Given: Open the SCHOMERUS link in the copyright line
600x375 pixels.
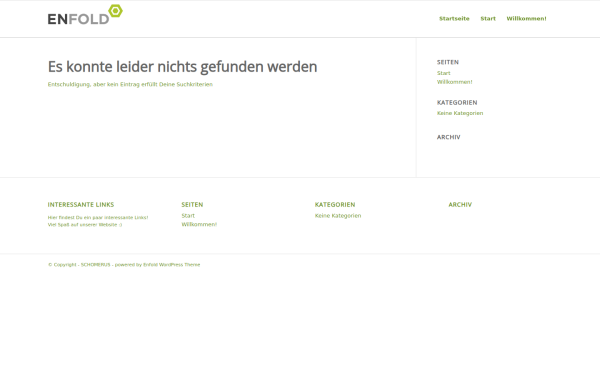Looking at the screenshot, I should 95,265.
